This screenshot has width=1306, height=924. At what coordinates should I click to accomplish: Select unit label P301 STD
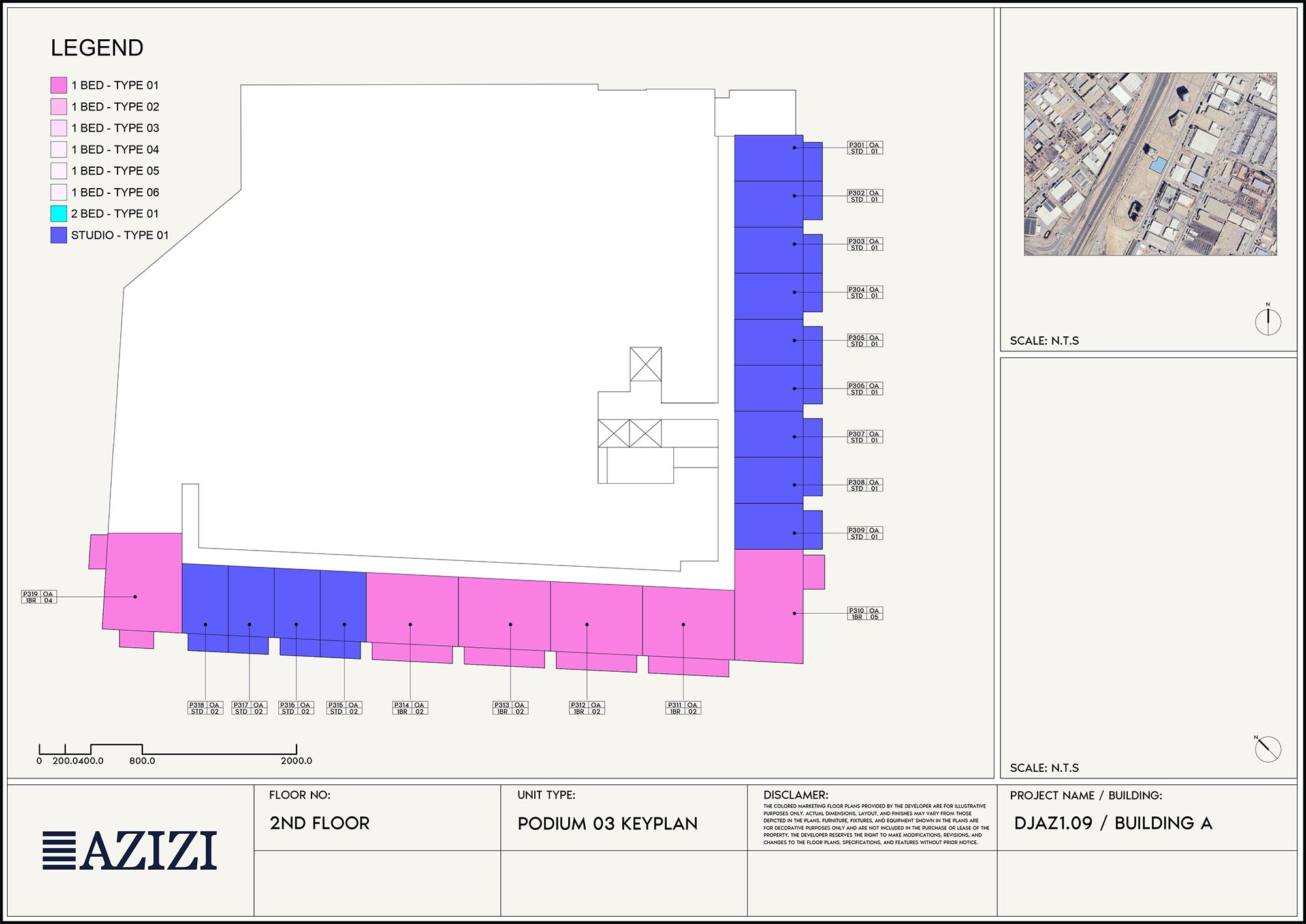click(865, 148)
